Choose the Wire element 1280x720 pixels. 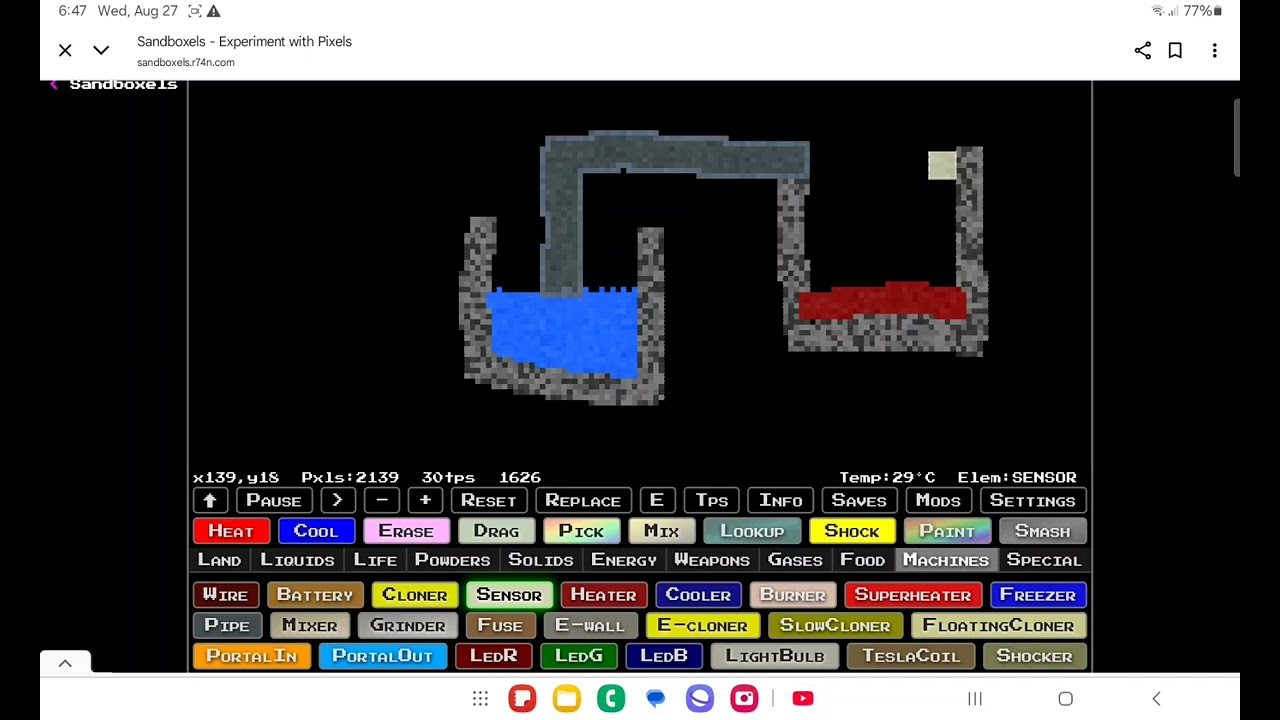(x=225, y=595)
